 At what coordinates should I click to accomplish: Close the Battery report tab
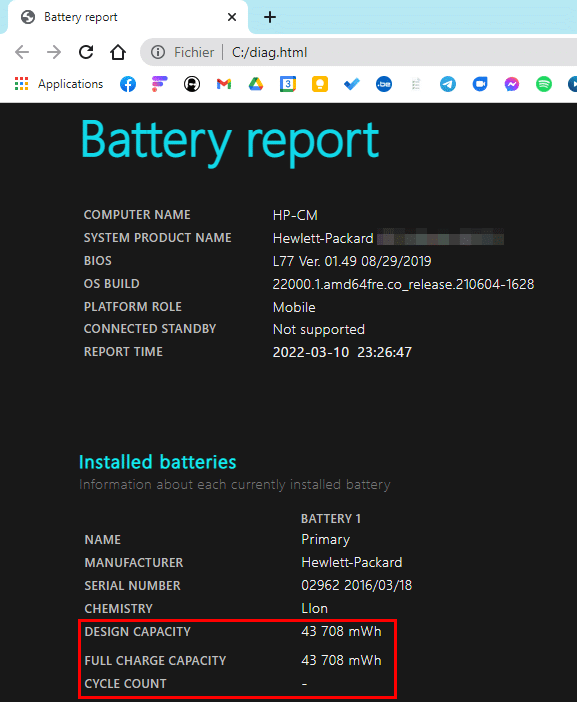[232, 17]
